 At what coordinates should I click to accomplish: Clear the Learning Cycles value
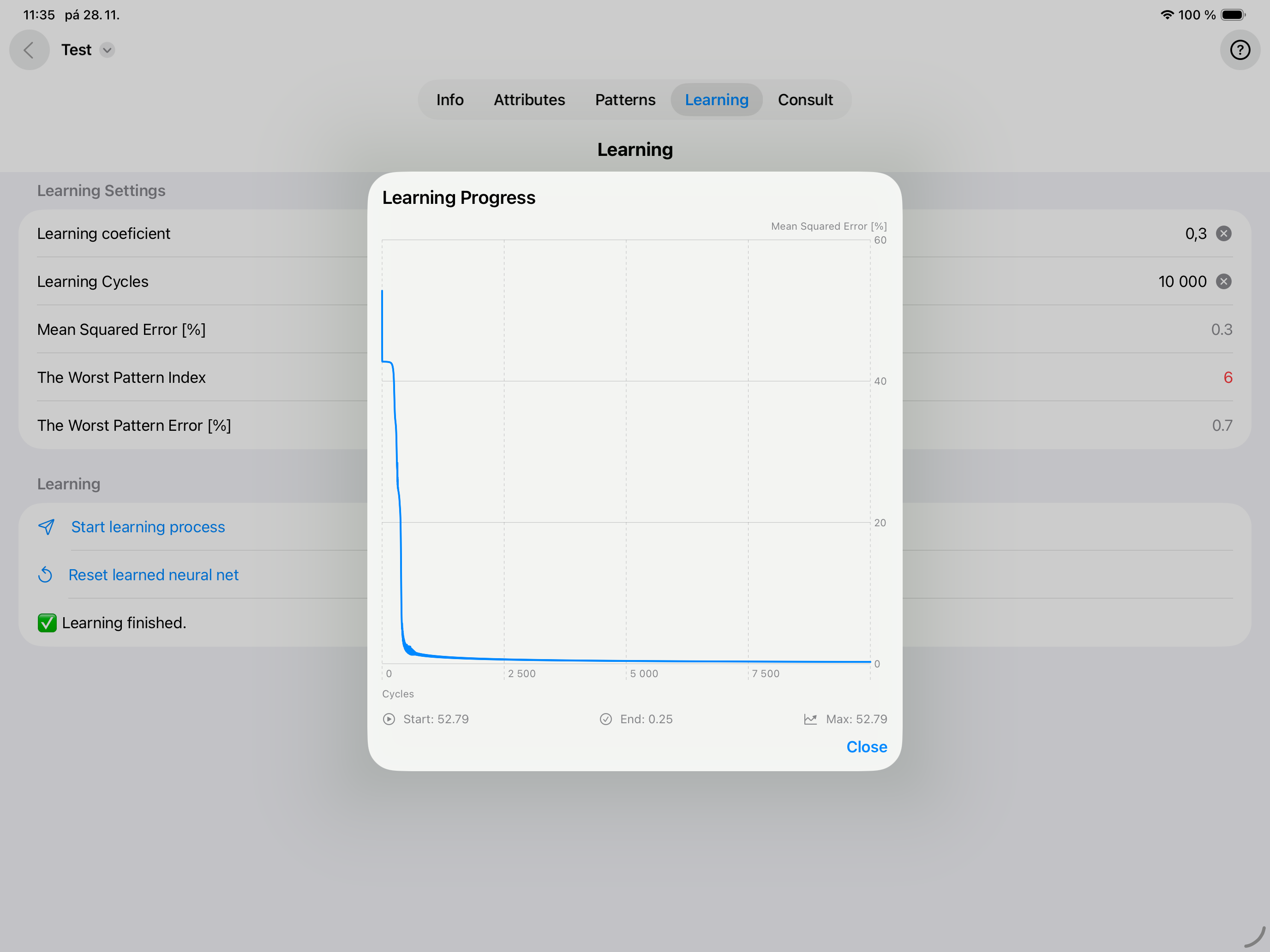tap(1223, 282)
